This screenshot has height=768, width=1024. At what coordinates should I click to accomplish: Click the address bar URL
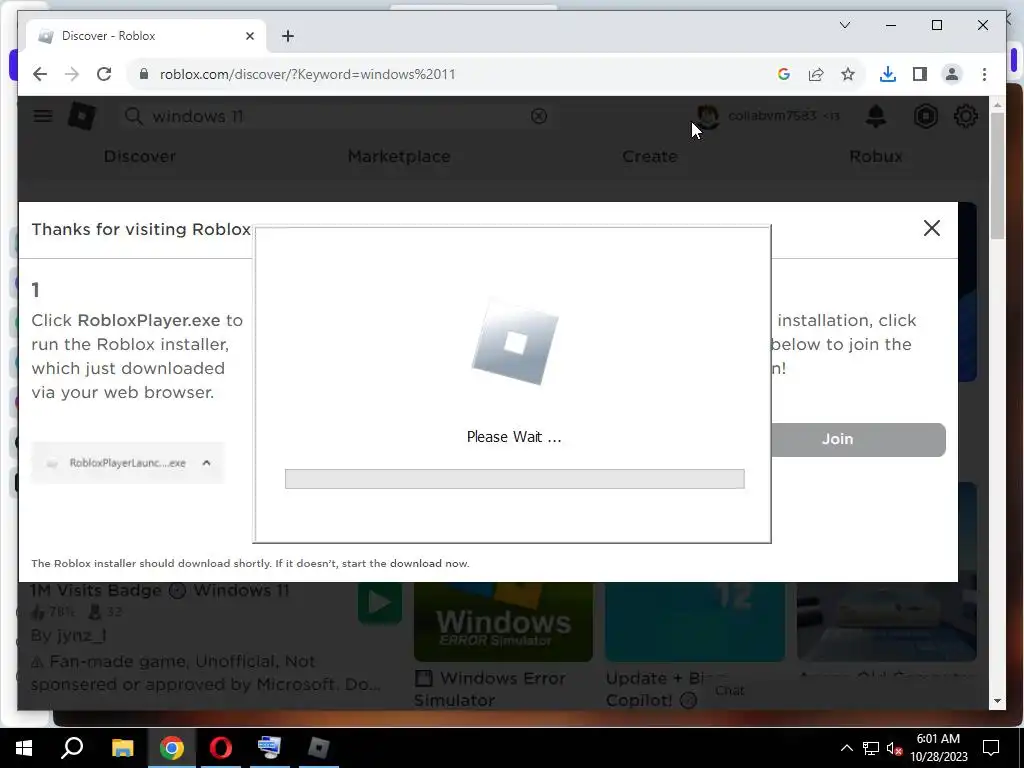tap(308, 74)
